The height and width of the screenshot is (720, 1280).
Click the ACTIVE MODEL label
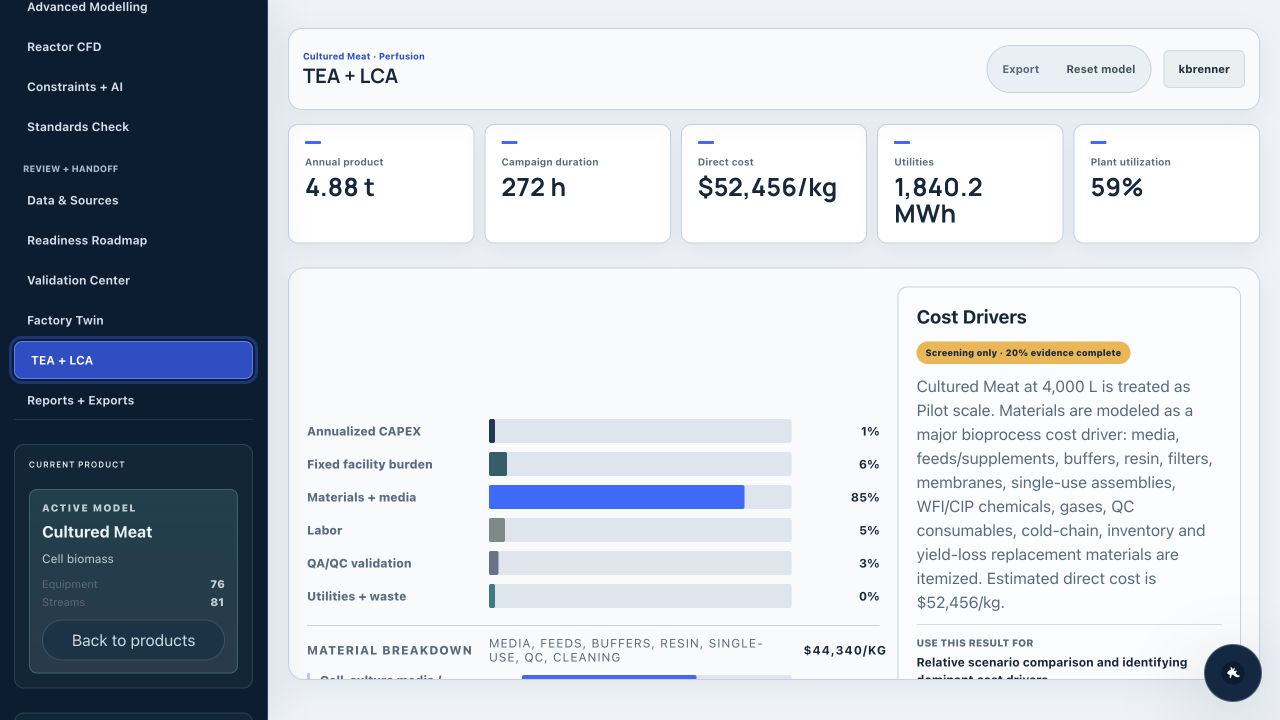[89, 508]
